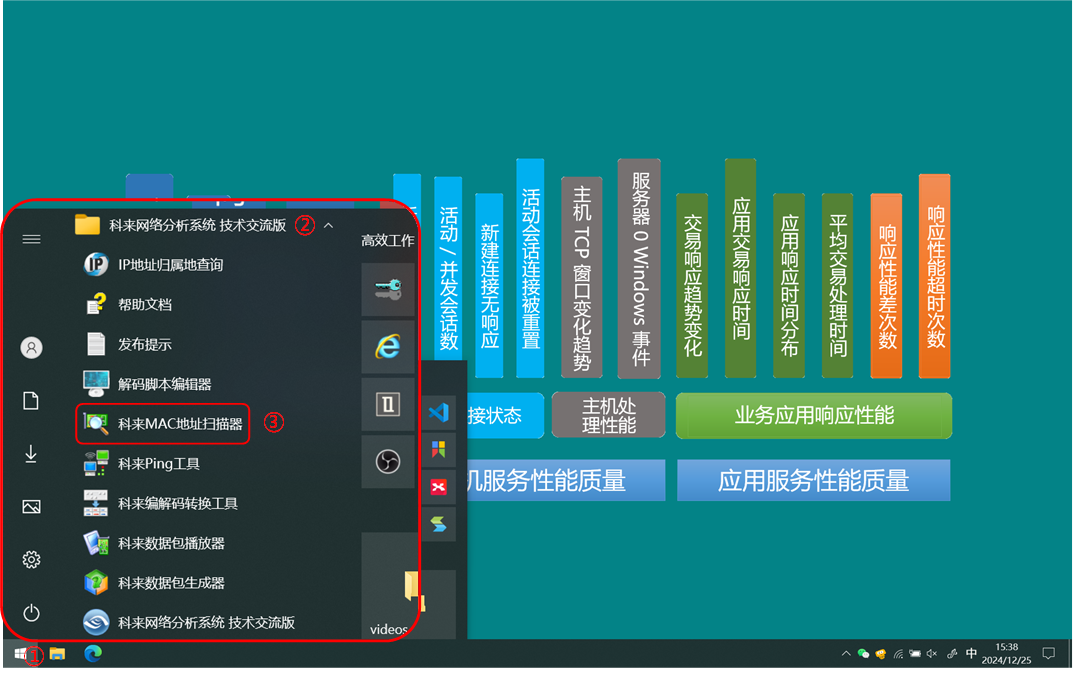The image size is (1073, 681).
Task: Expand the hidden icons tray arrow
Action: point(847,653)
